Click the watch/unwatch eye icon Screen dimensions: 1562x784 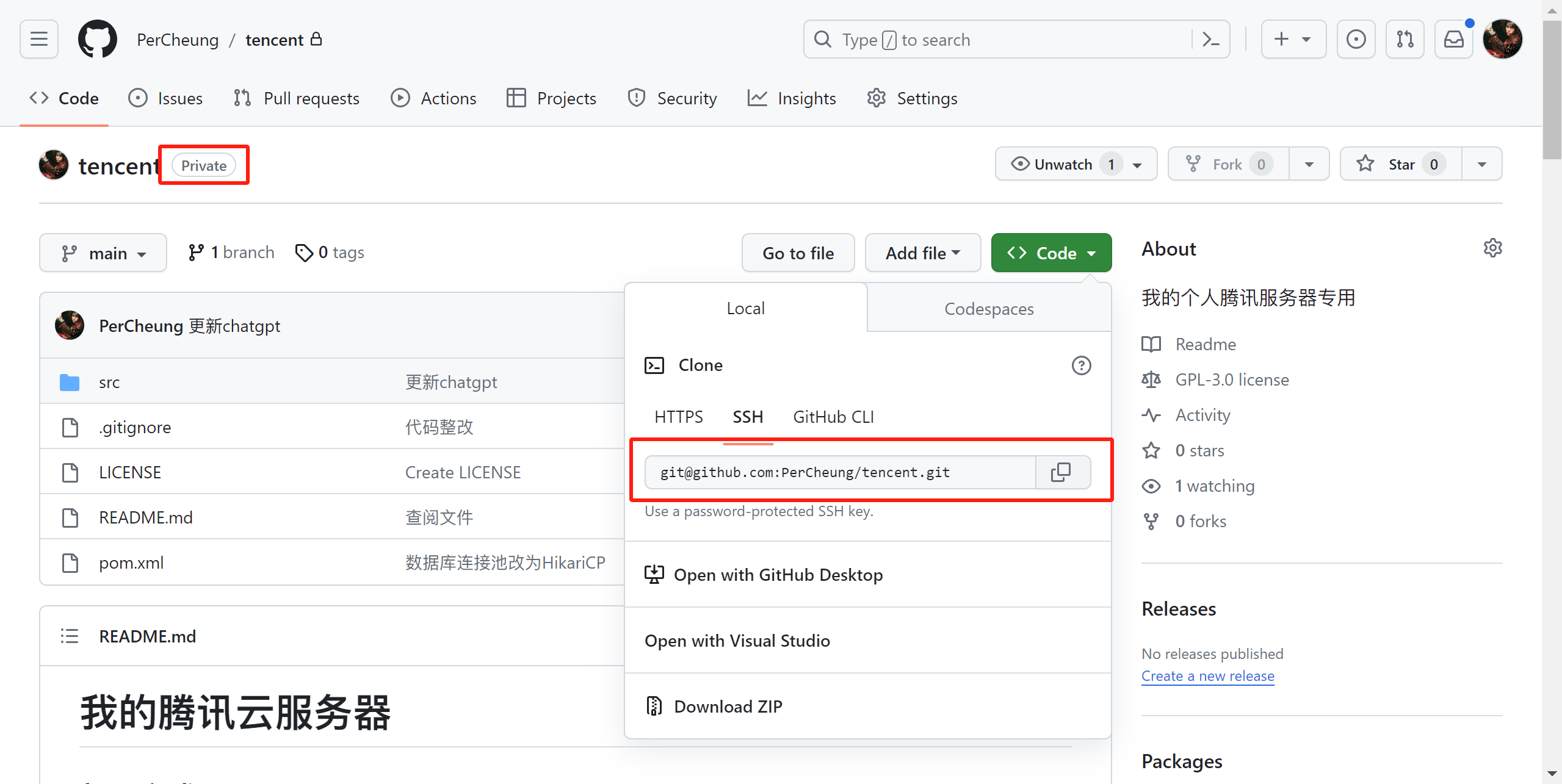tap(1019, 165)
